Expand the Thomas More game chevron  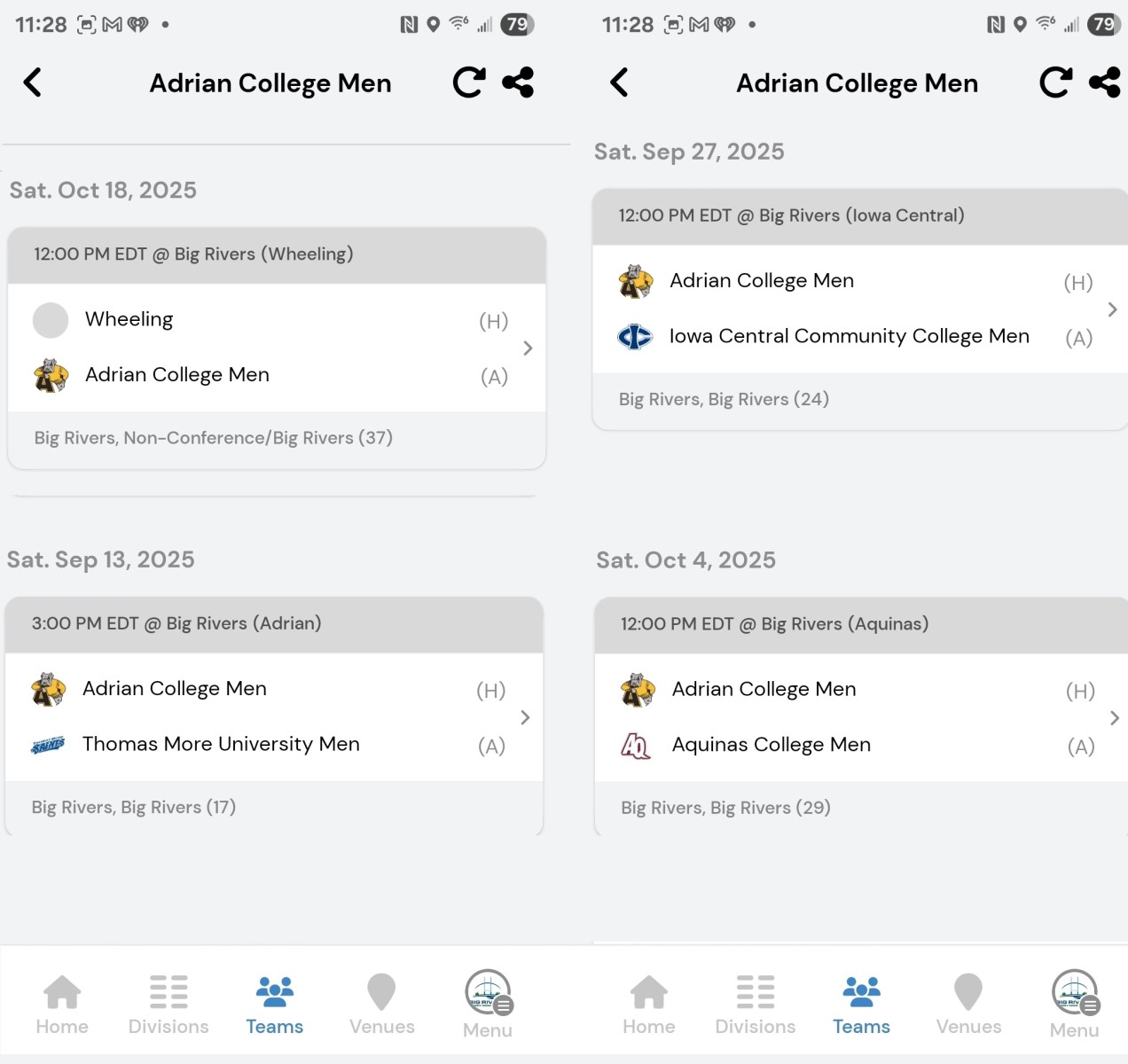[x=525, y=717]
